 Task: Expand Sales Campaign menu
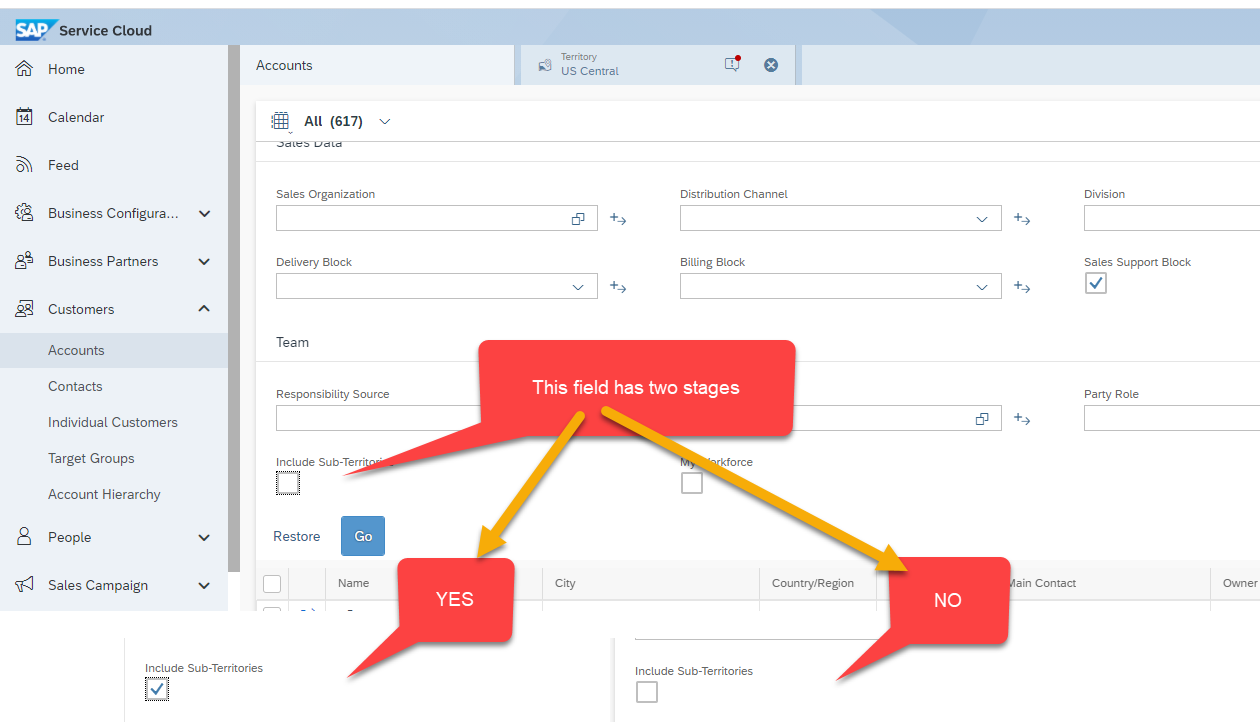(x=205, y=585)
